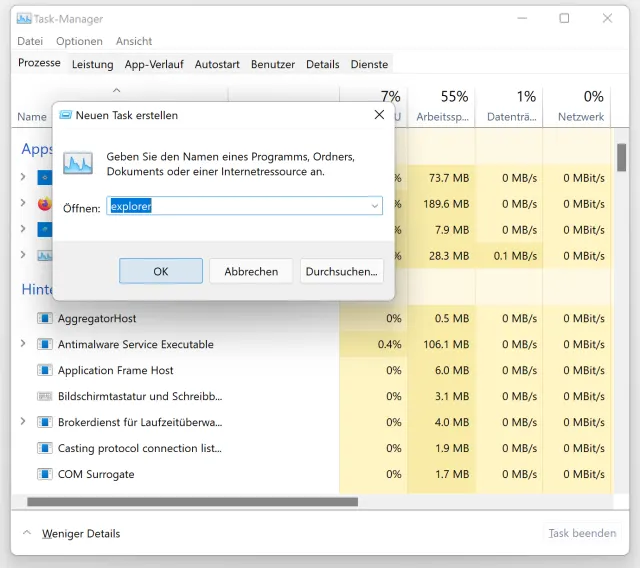Confirm the new task with OK
The width and height of the screenshot is (640, 568).
[x=161, y=271]
